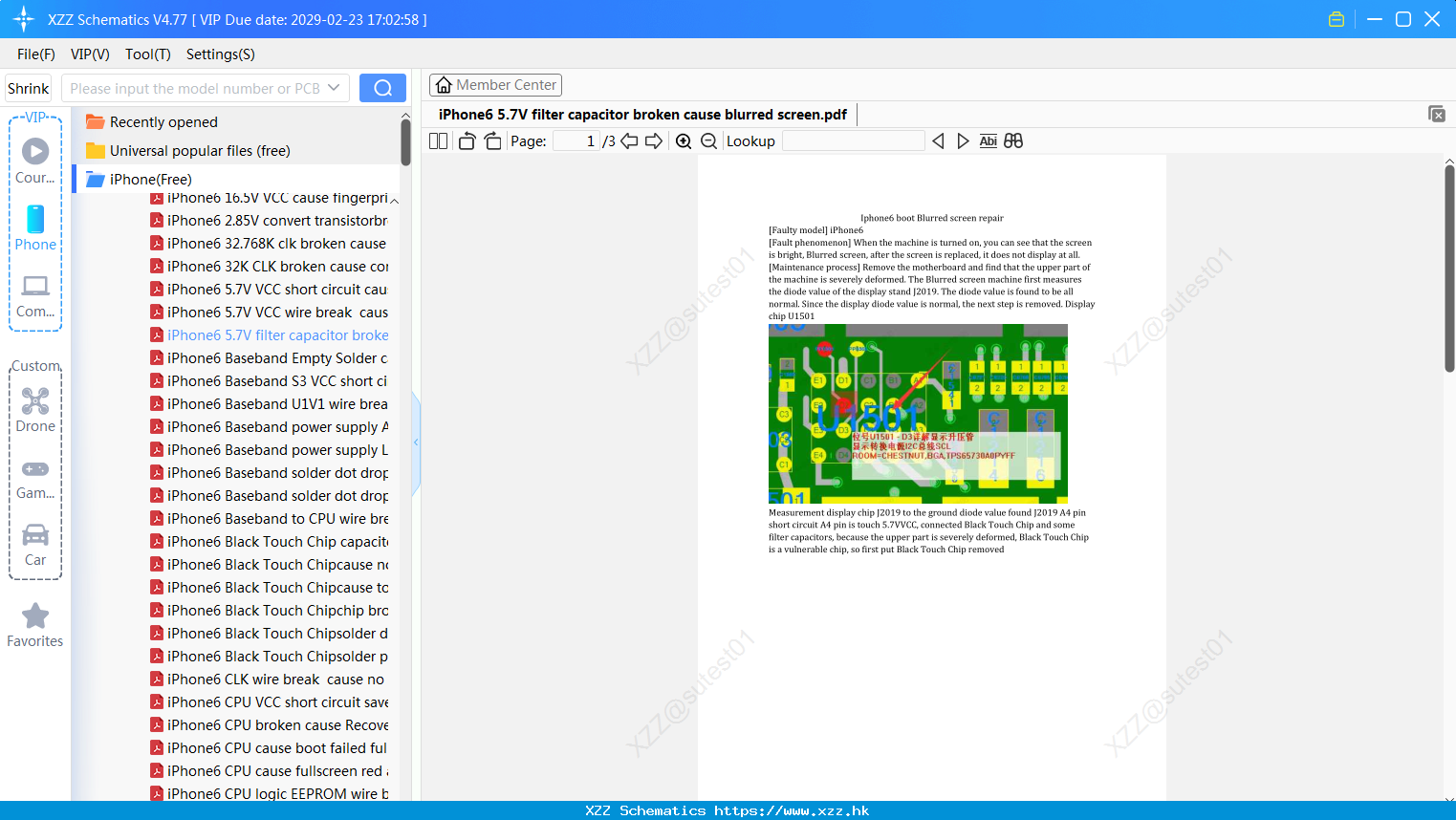Click the U1501 board diagram image
This screenshot has height=820, width=1456.
918,414
